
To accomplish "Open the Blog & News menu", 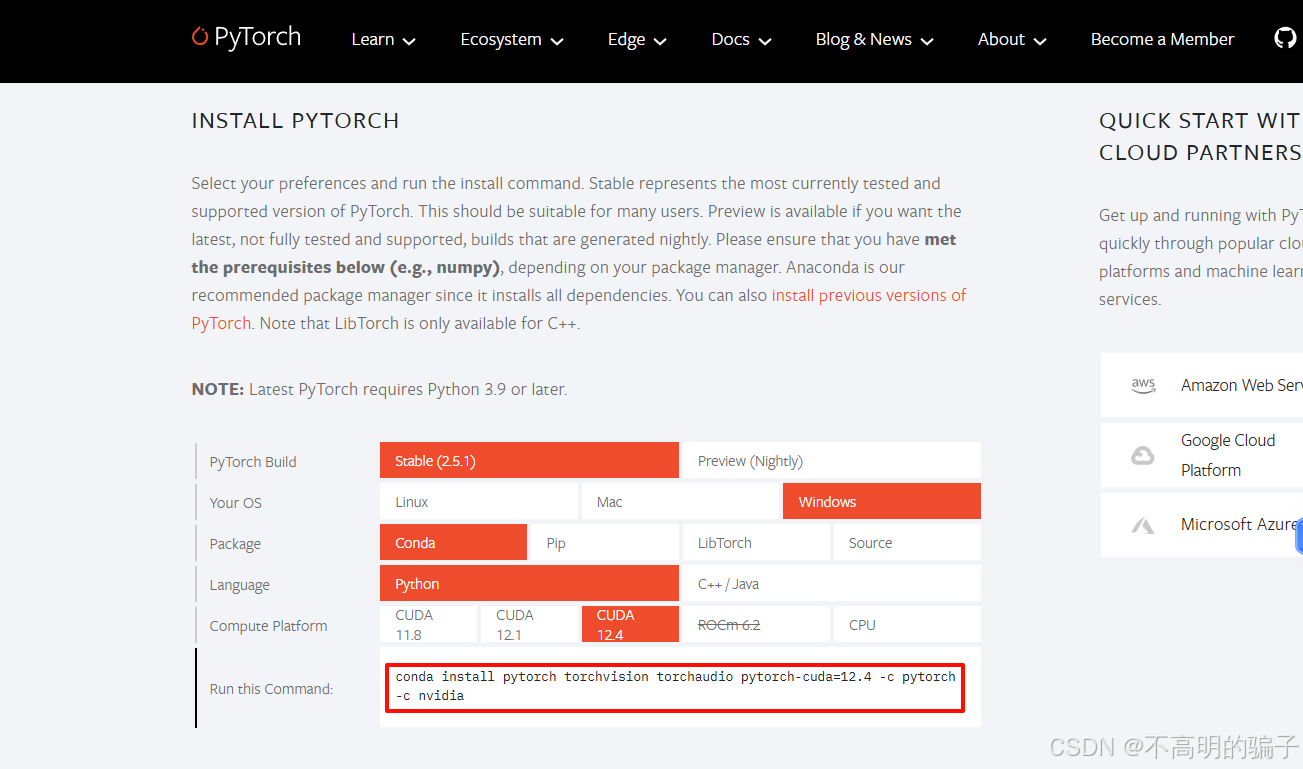I will tap(874, 40).
